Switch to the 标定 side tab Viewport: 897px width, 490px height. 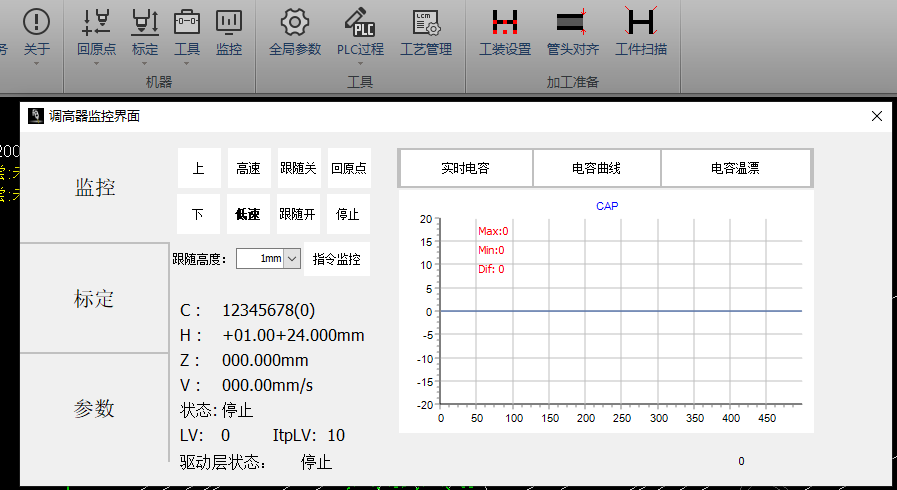(95, 298)
